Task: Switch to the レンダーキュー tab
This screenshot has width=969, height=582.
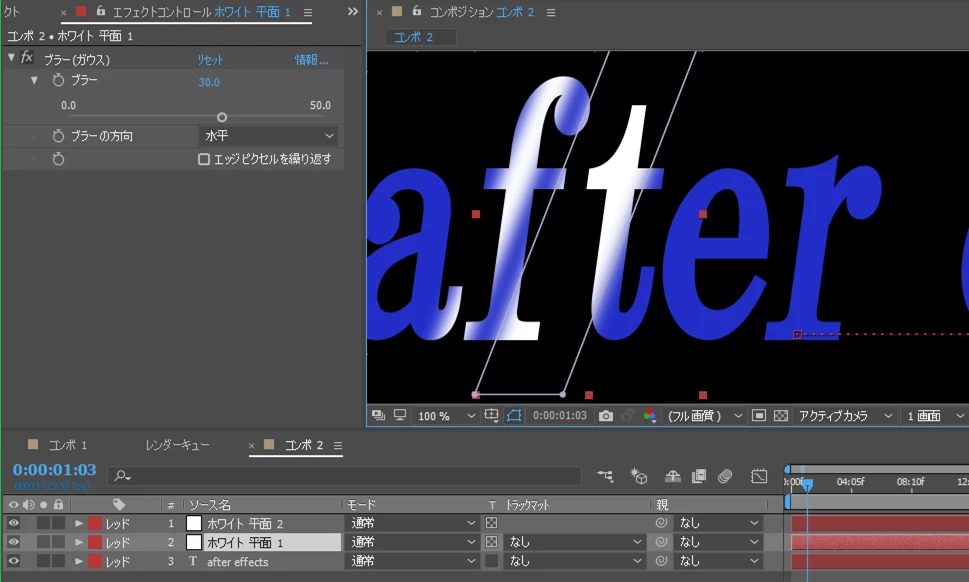Action: [x=177, y=445]
